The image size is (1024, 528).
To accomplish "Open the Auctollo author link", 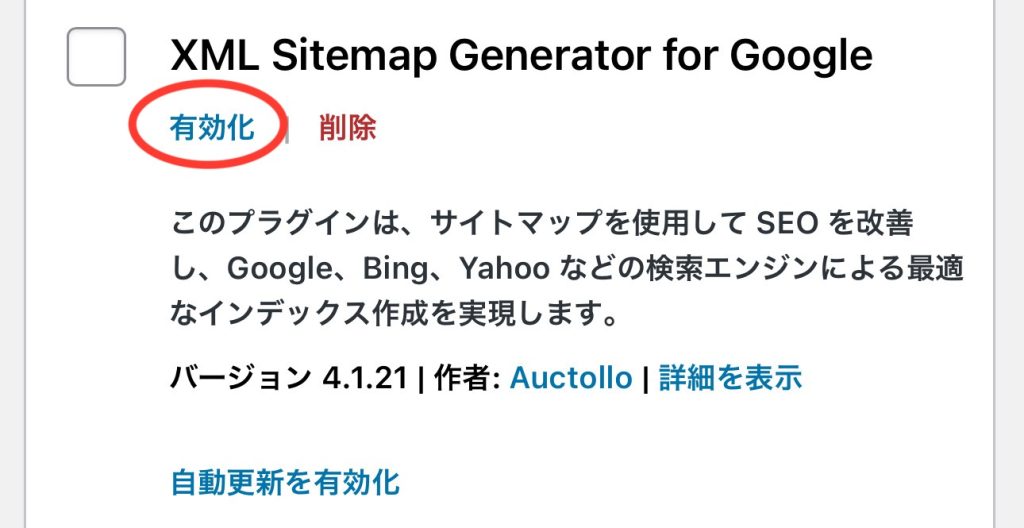I will coord(571,378).
